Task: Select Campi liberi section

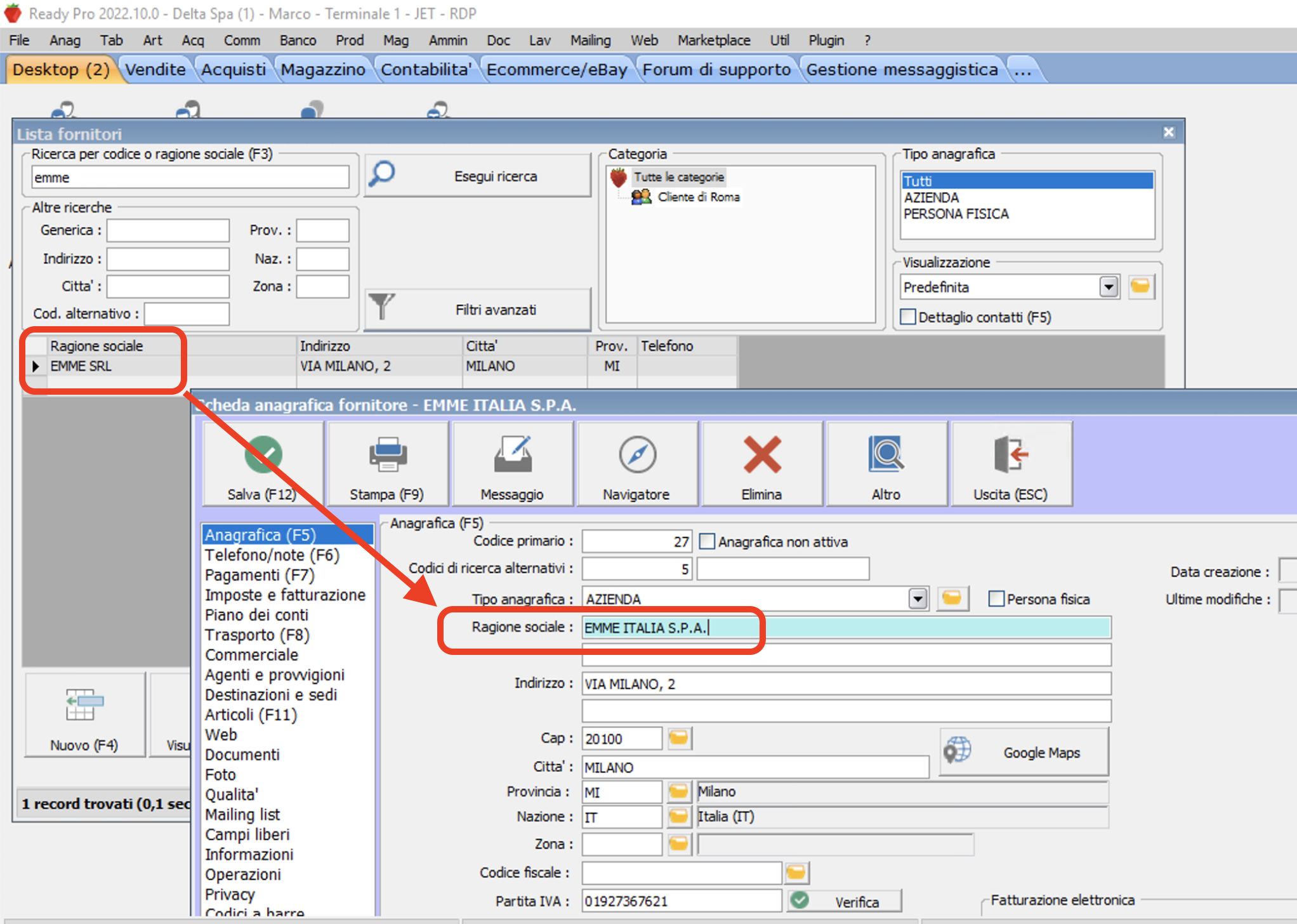Action: coord(247,835)
